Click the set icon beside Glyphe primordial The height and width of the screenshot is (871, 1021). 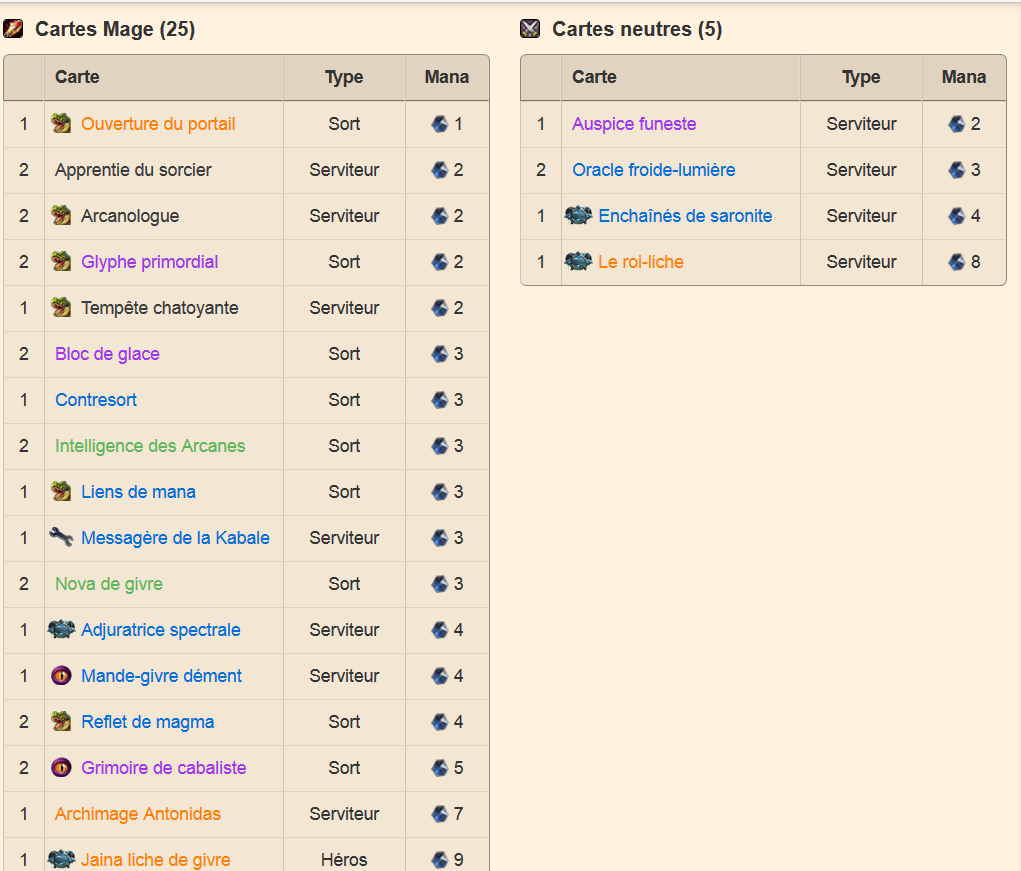[61, 262]
